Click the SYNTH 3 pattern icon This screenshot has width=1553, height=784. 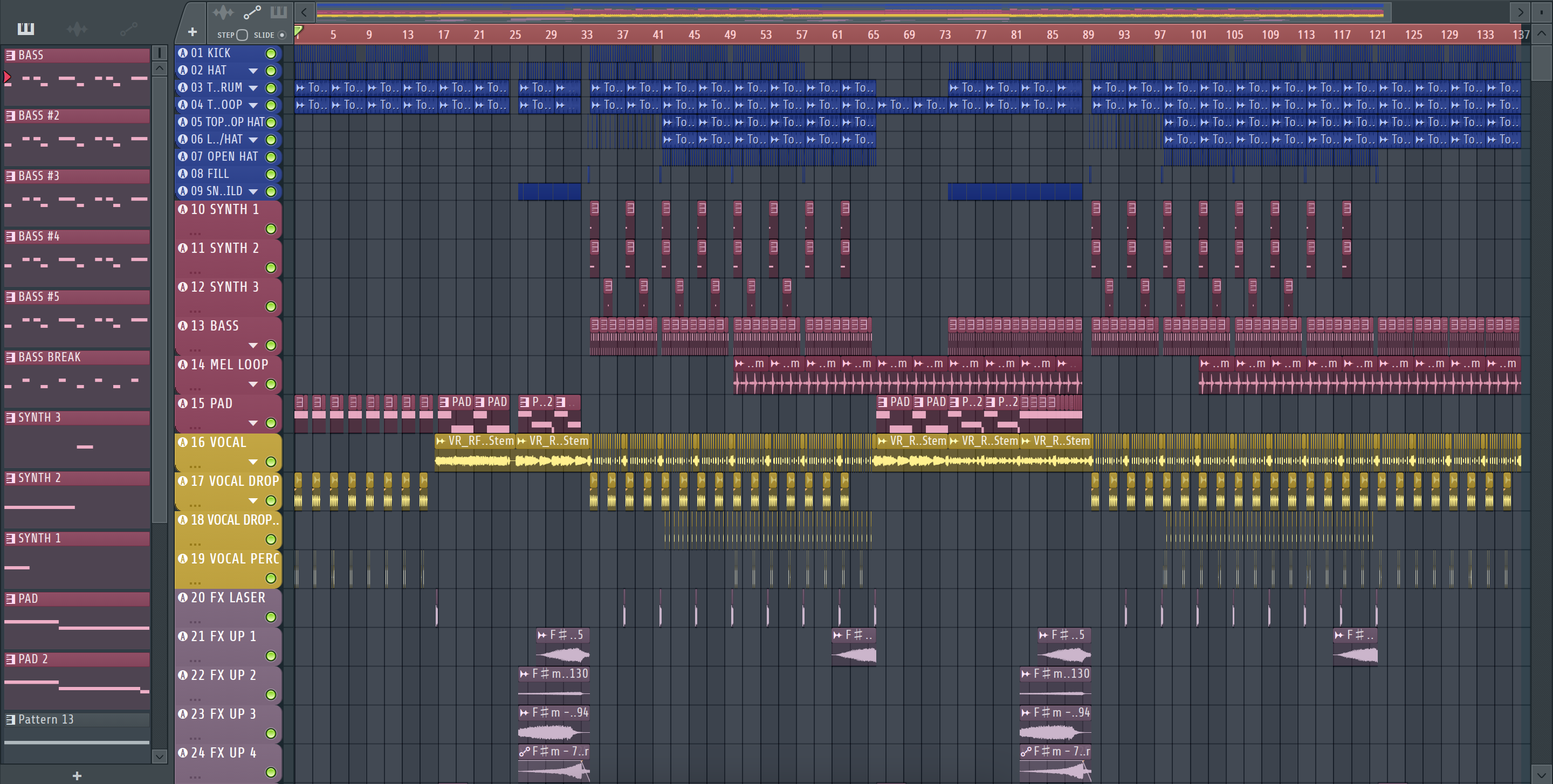pyautogui.click(x=10, y=417)
